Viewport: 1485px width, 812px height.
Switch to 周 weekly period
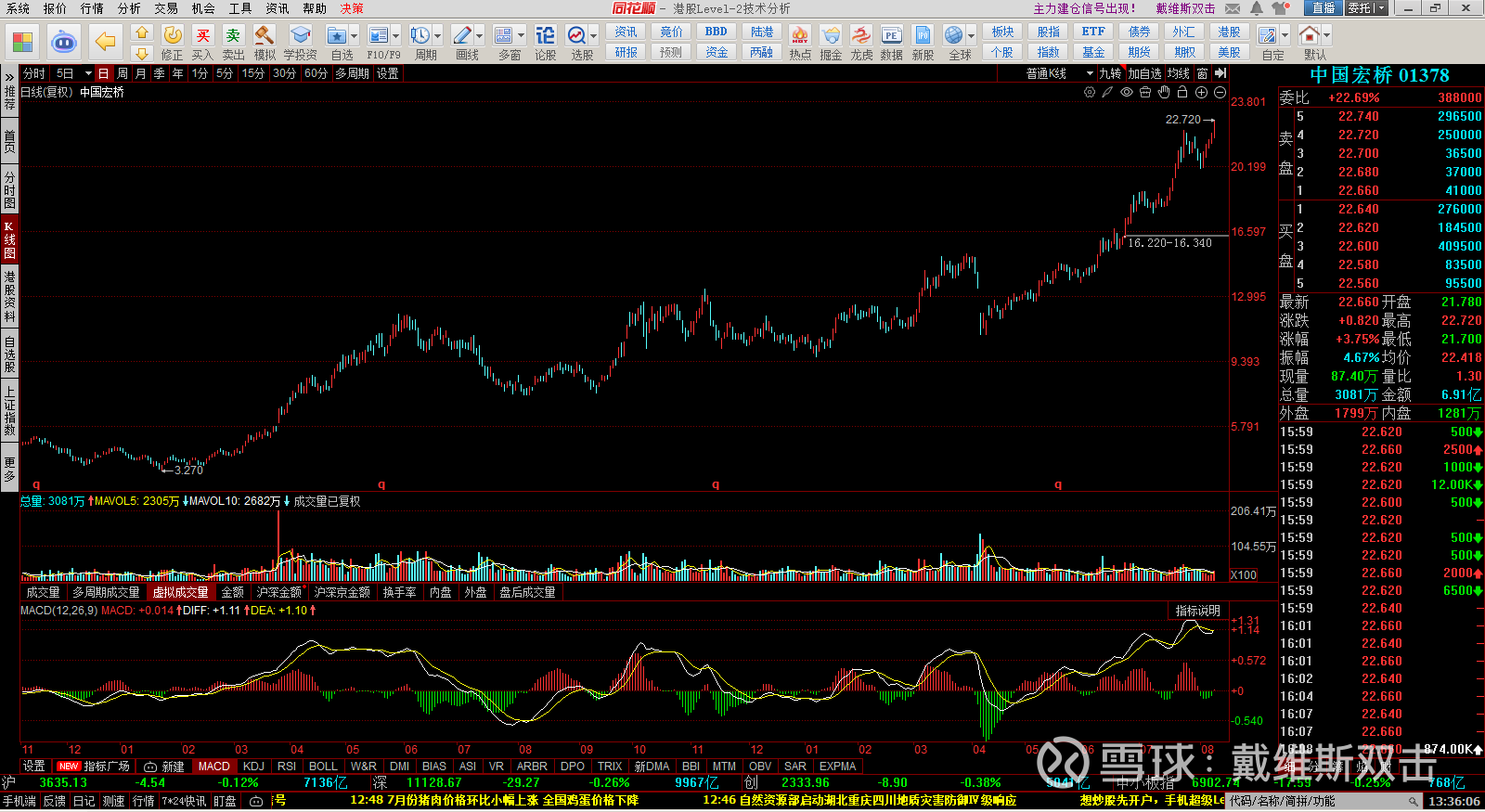(x=123, y=73)
